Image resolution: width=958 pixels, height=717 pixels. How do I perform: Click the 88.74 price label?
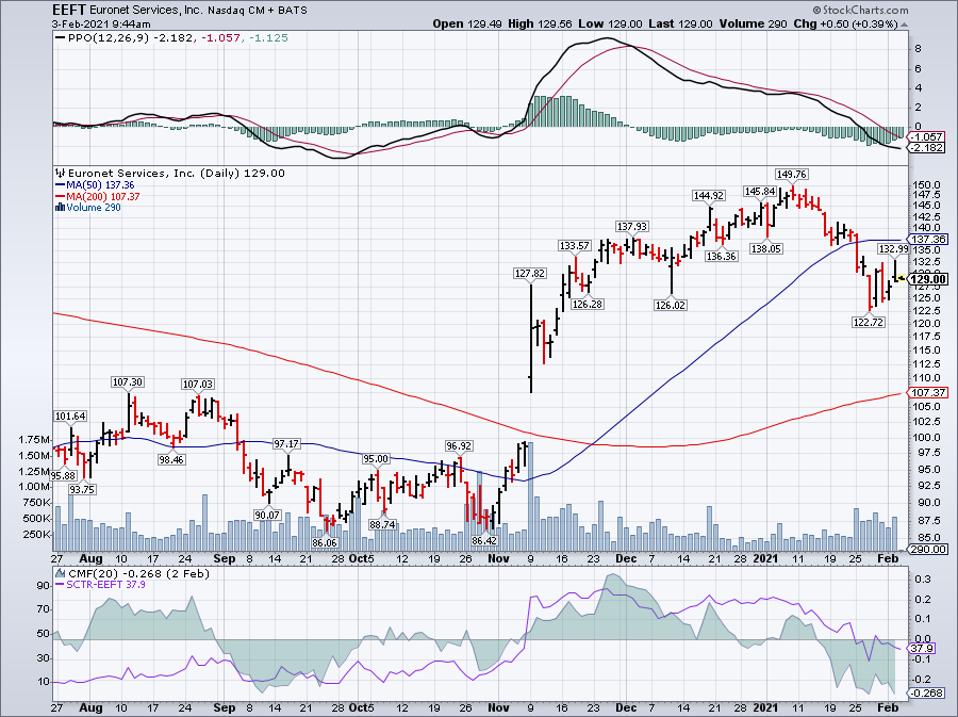[382, 524]
